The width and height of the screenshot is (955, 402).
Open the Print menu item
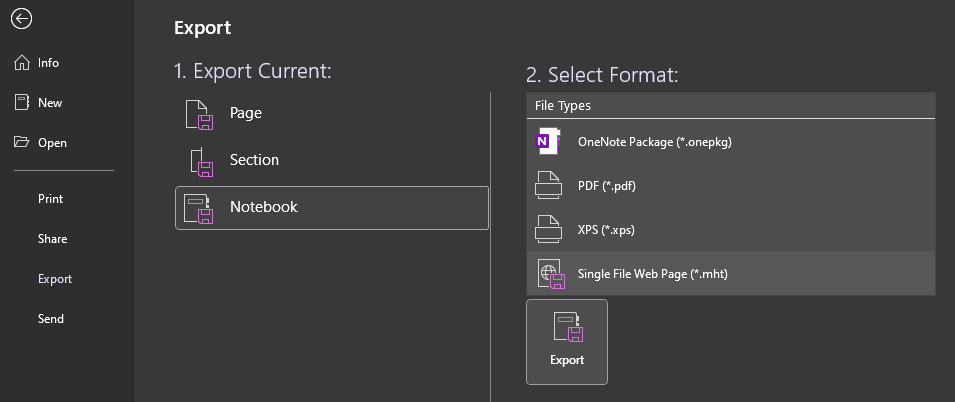click(x=51, y=199)
